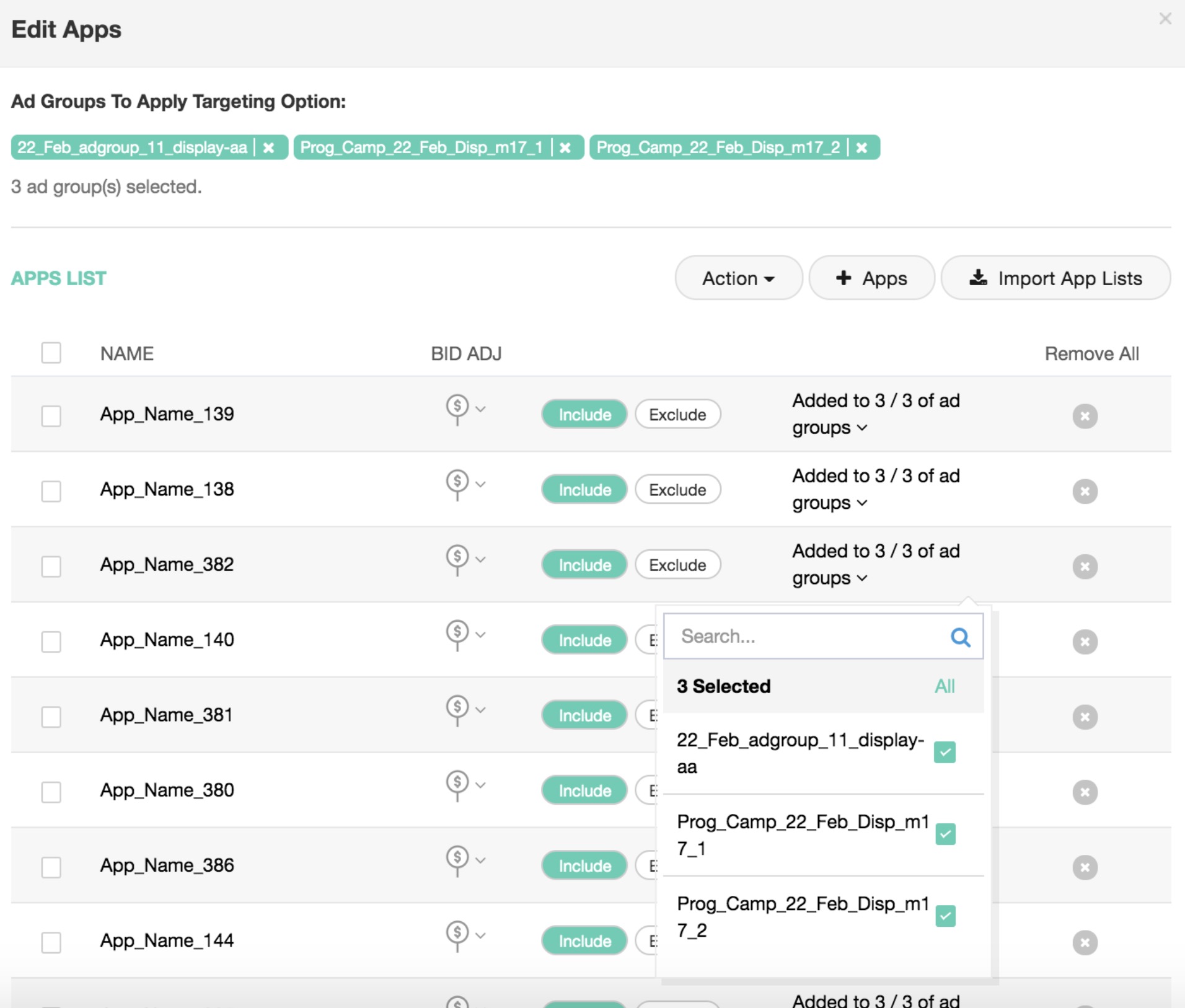Click the + Apps button

871,278
